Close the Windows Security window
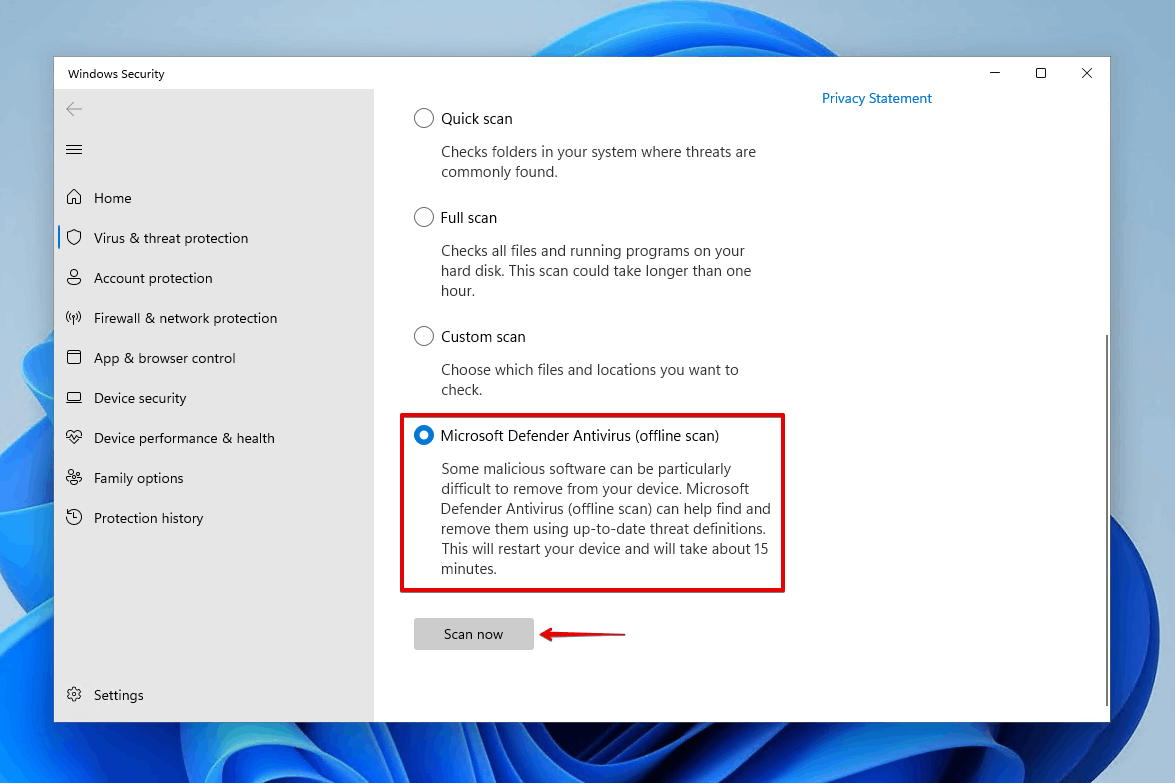Viewport: 1175px width, 783px height. [1087, 73]
